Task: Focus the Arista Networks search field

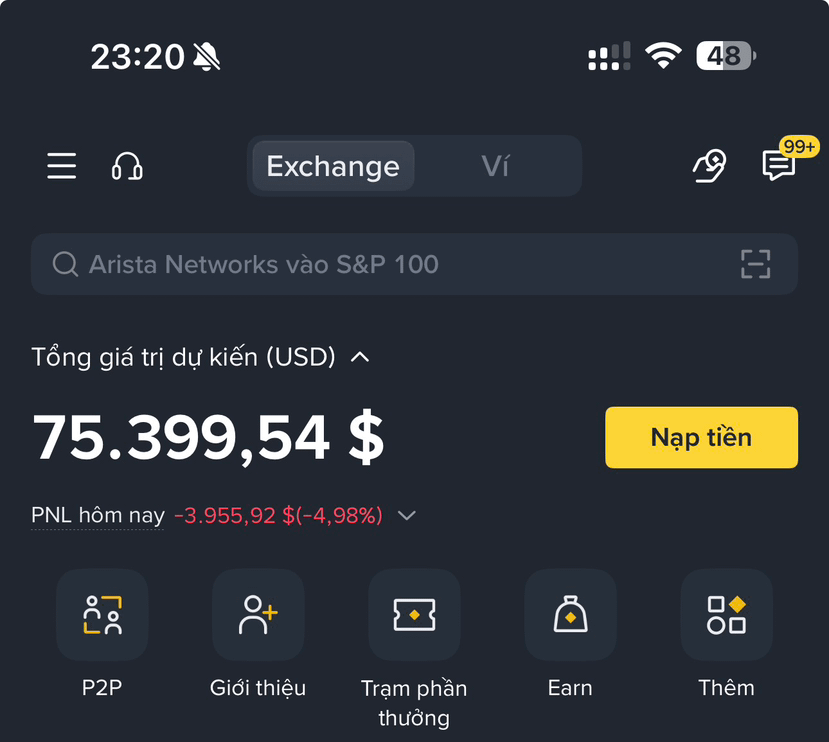Action: [x=414, y=264]
